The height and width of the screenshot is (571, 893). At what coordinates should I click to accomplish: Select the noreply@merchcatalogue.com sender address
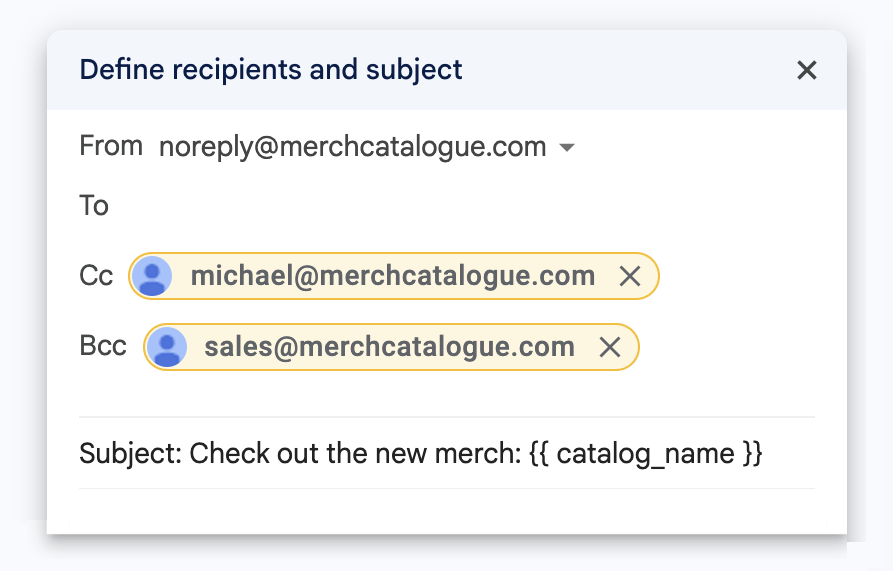coord(353,147)
